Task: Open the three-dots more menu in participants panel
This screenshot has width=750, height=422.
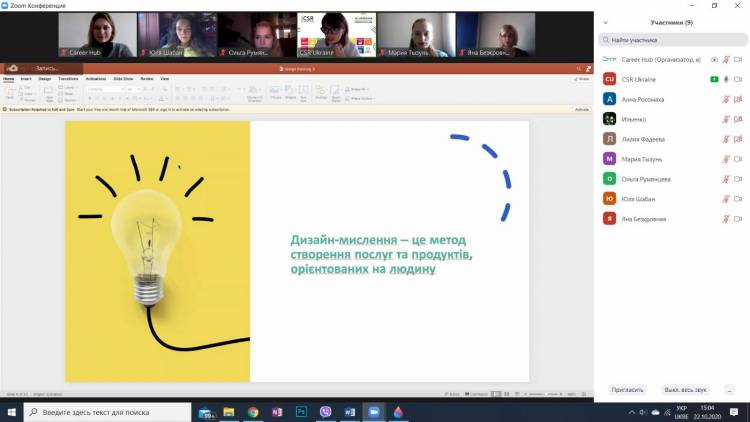Action: (730, 390)
